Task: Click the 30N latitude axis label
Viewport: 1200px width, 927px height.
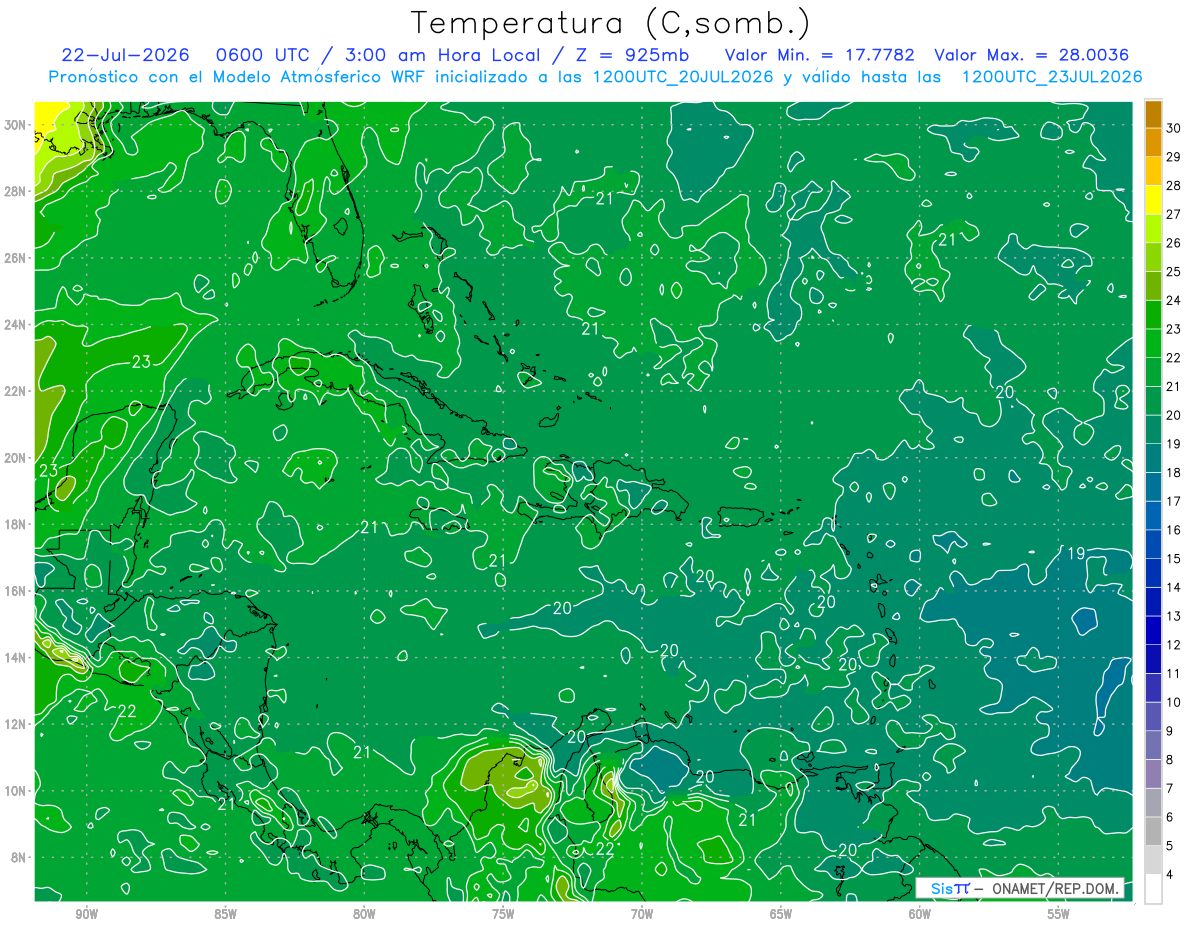Action: (x=17, y=125)
